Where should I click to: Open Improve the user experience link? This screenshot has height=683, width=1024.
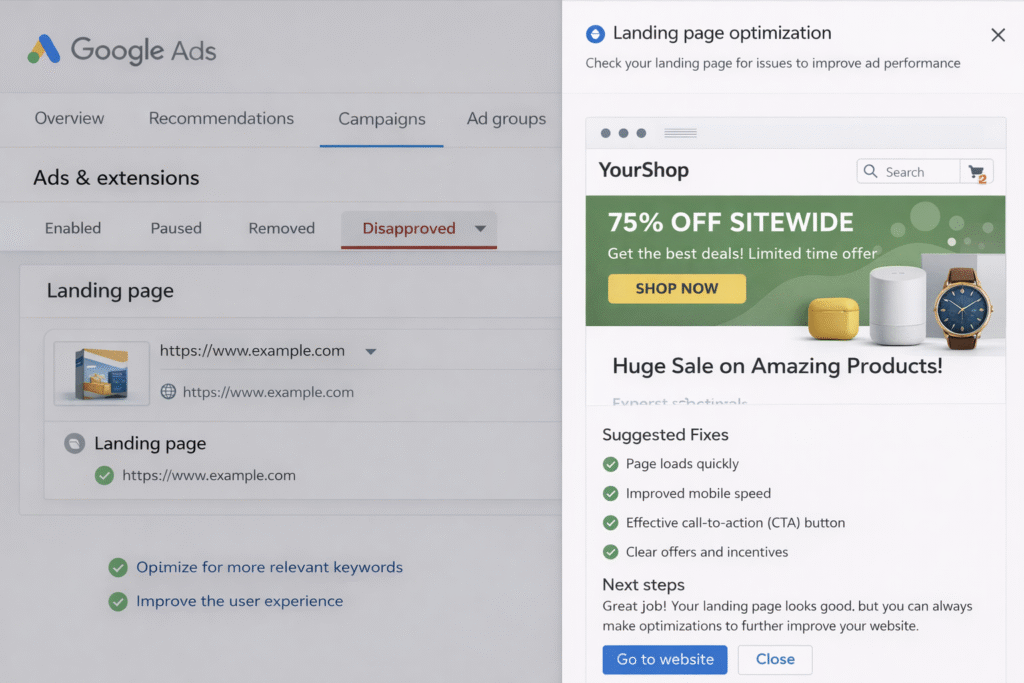click(x=239, y=601)
